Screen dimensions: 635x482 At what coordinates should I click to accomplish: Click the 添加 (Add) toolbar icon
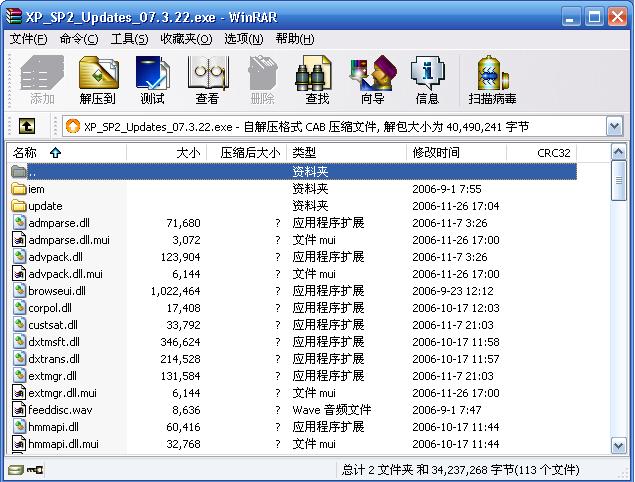(x=42, y=73)
